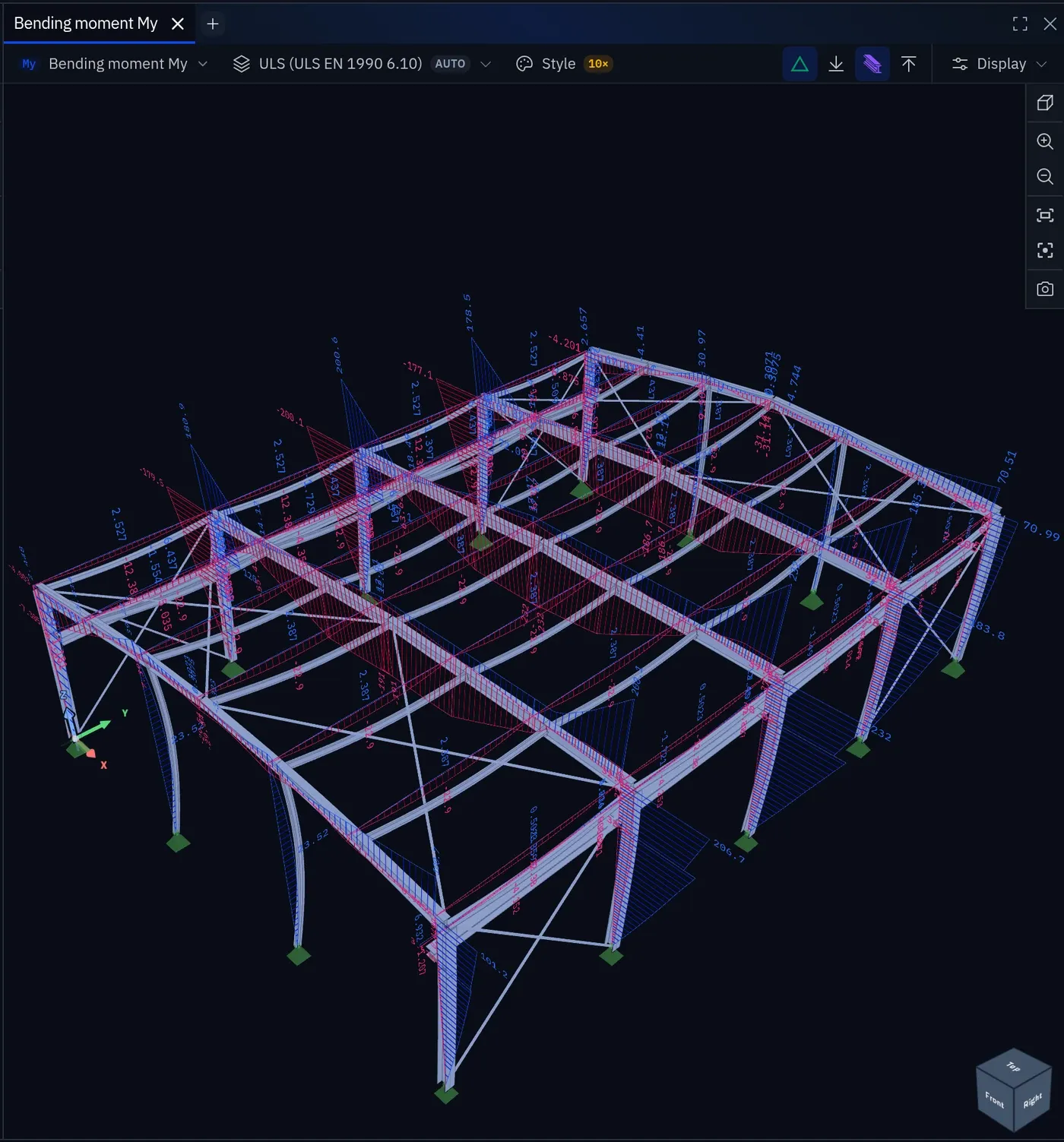Zoom in on the 3D model
The image size is (1064, 1142).
pyautogui.click(x=1045, y=141)
